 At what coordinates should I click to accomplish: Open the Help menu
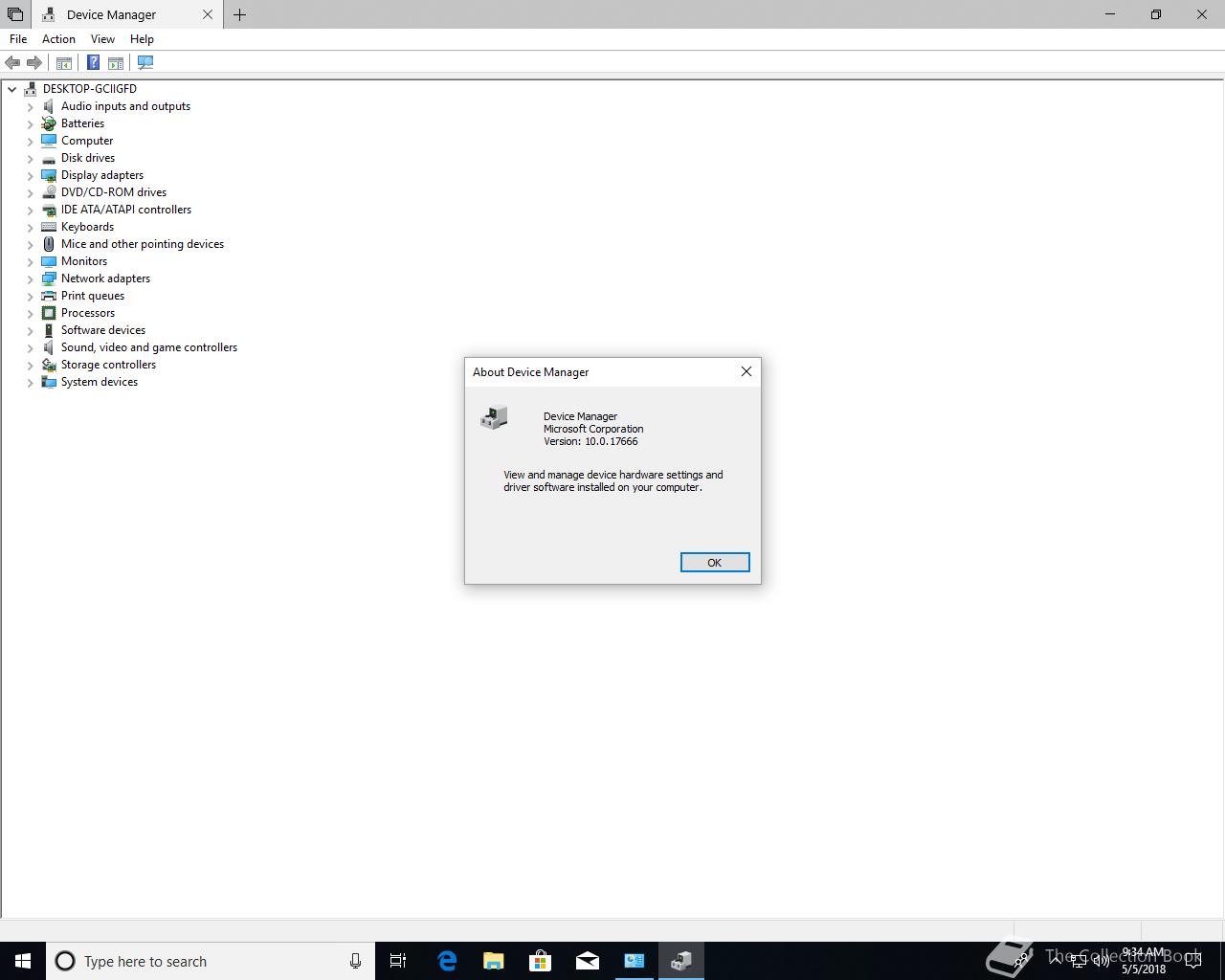tap(142, 39)
